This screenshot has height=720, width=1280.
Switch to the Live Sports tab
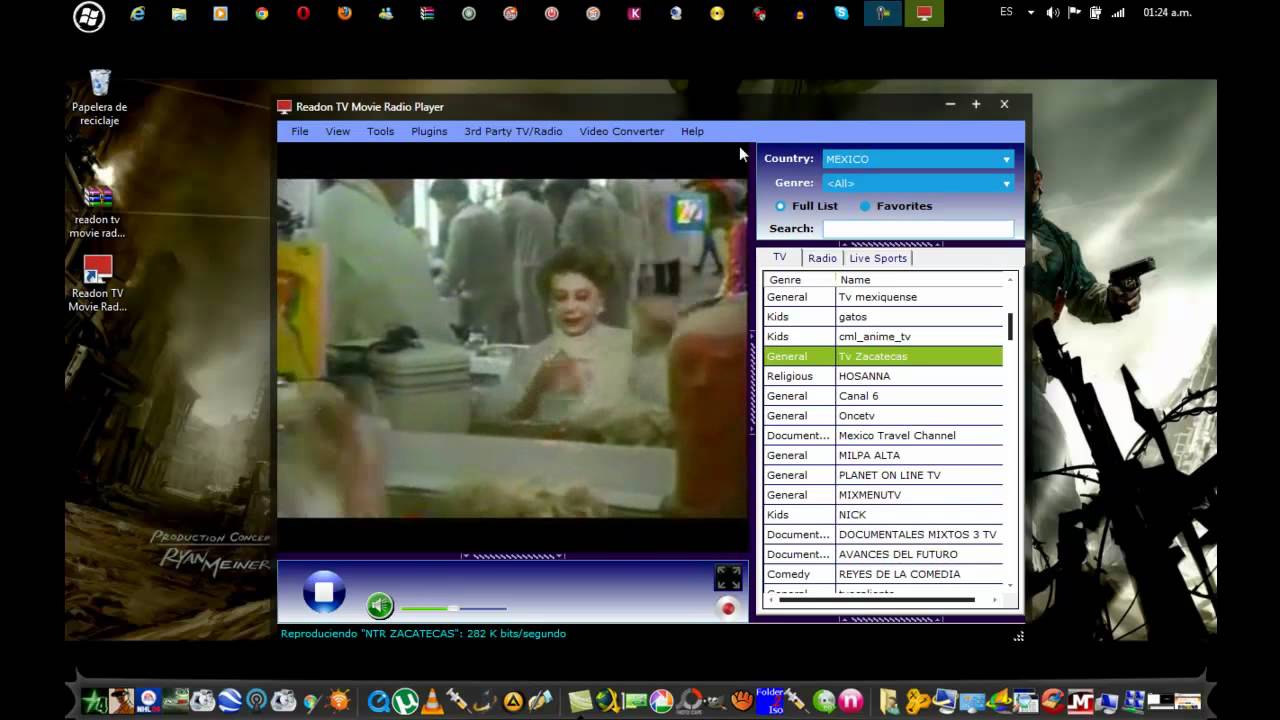click(x=878, y=258)
